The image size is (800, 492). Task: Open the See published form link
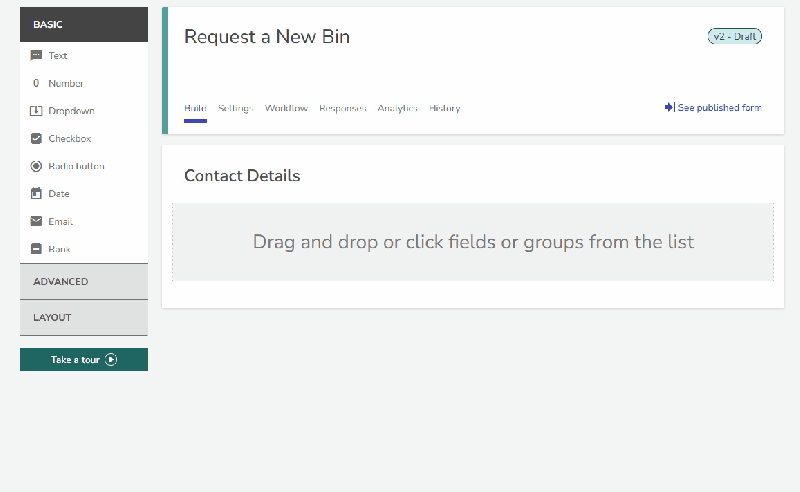pyautogui.click(x=713, y=108)
